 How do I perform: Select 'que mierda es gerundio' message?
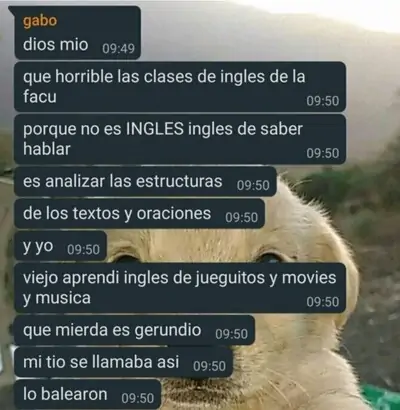click(134, 330)
